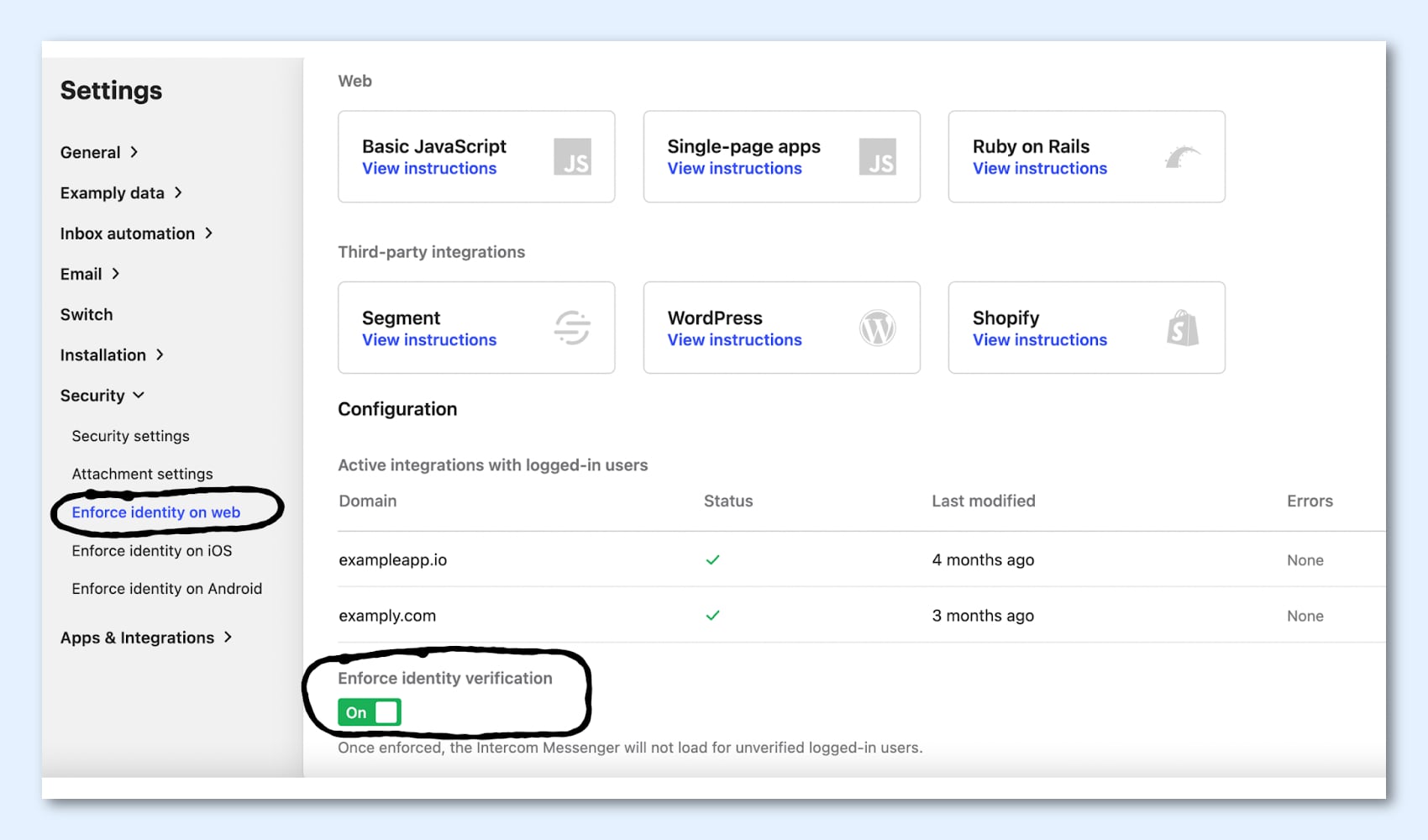Image resolution: width=1428 pixels, height=840 pixels.
Task: Click the green checkmark for exampleapp.io
Action: coord(712,559)
